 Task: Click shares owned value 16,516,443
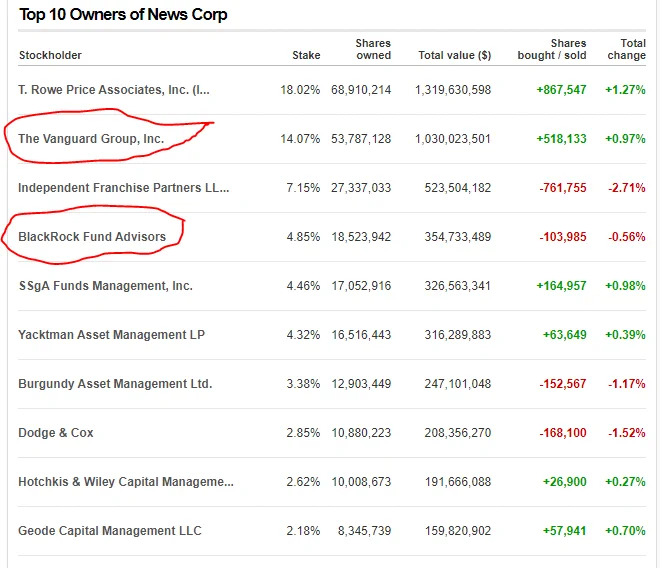(x=361, y=335)
